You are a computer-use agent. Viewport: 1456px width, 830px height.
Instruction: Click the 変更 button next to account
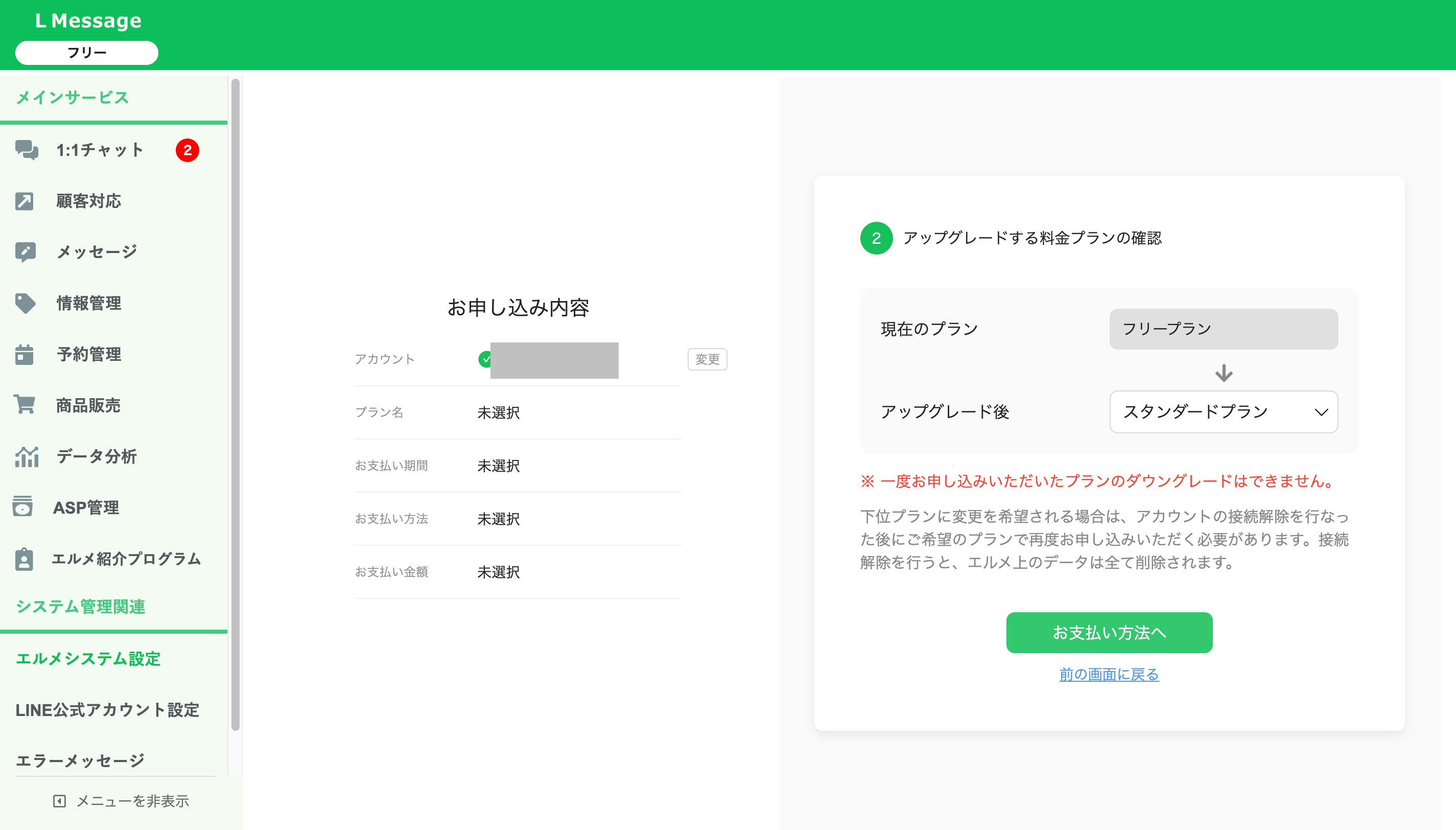pos(707,359)
